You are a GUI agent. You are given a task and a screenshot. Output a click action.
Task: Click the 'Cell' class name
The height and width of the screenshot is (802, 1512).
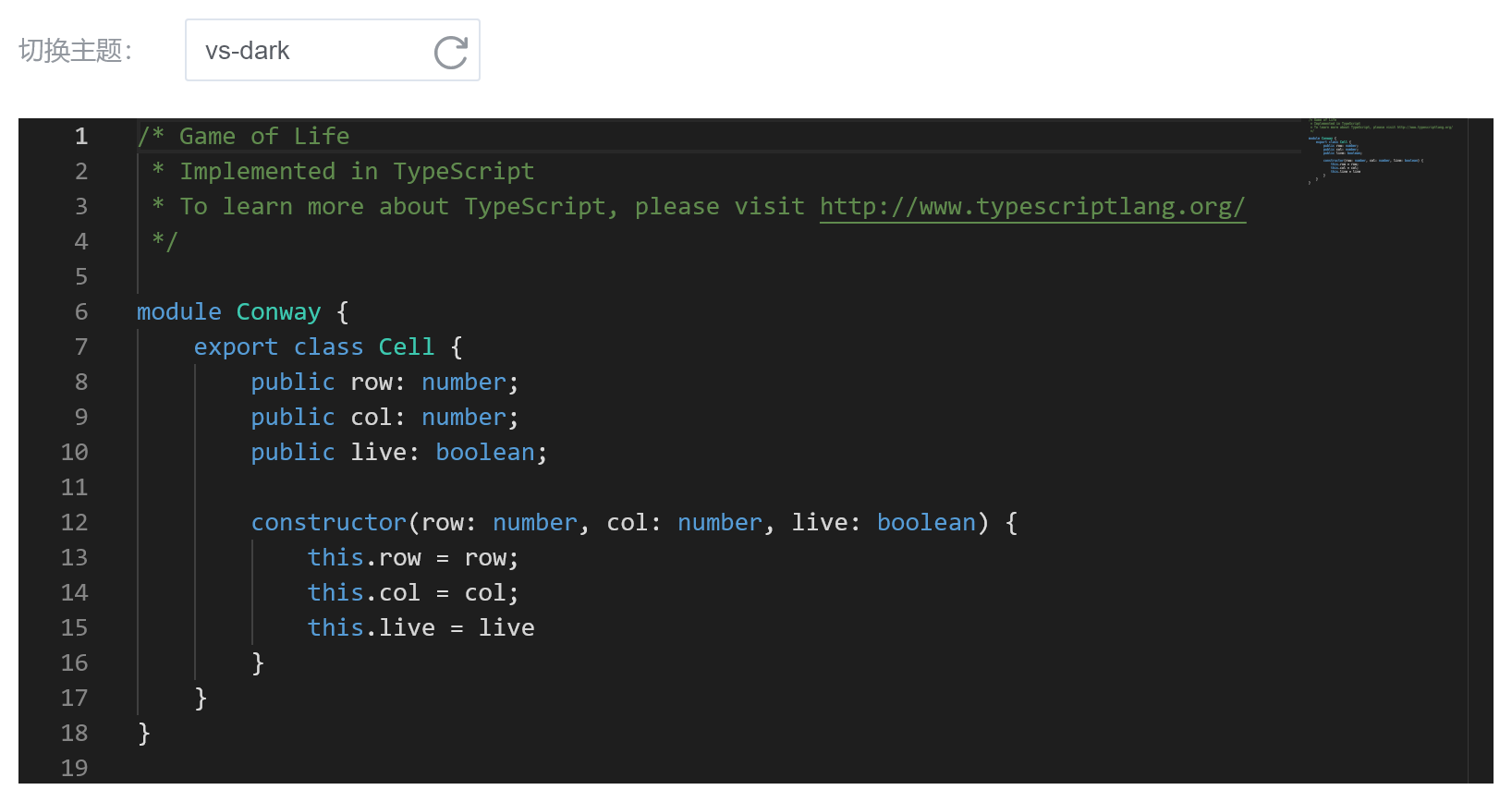click(407, 347)
